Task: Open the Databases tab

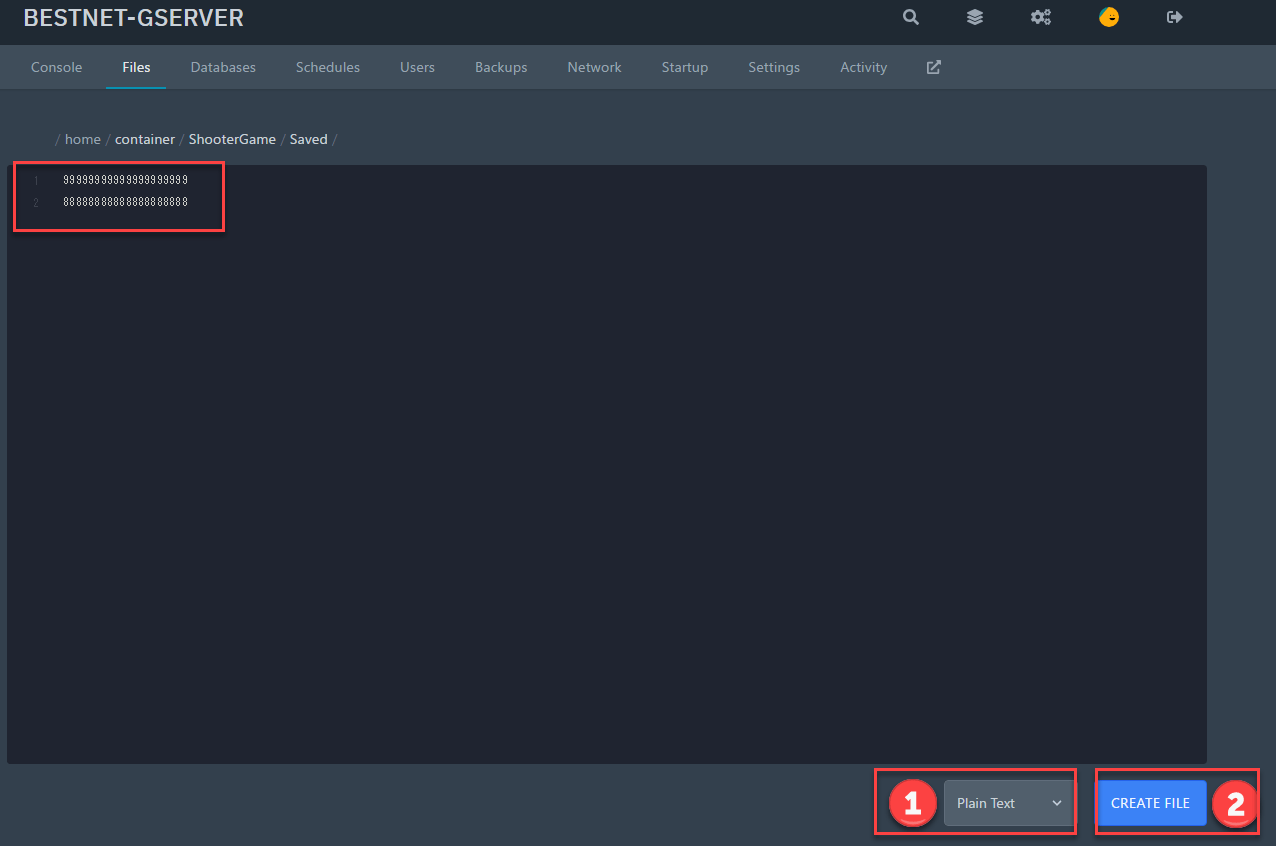Action: coord(223,67)
